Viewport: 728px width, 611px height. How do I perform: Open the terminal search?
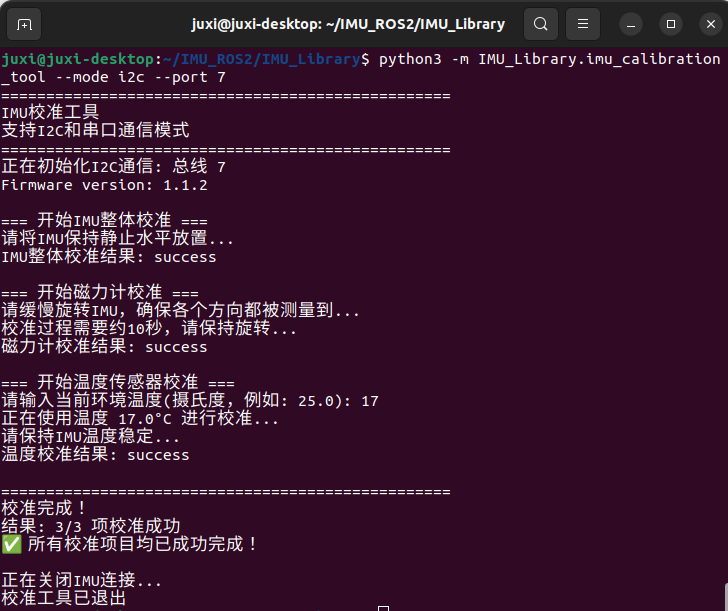pos(541,24)
